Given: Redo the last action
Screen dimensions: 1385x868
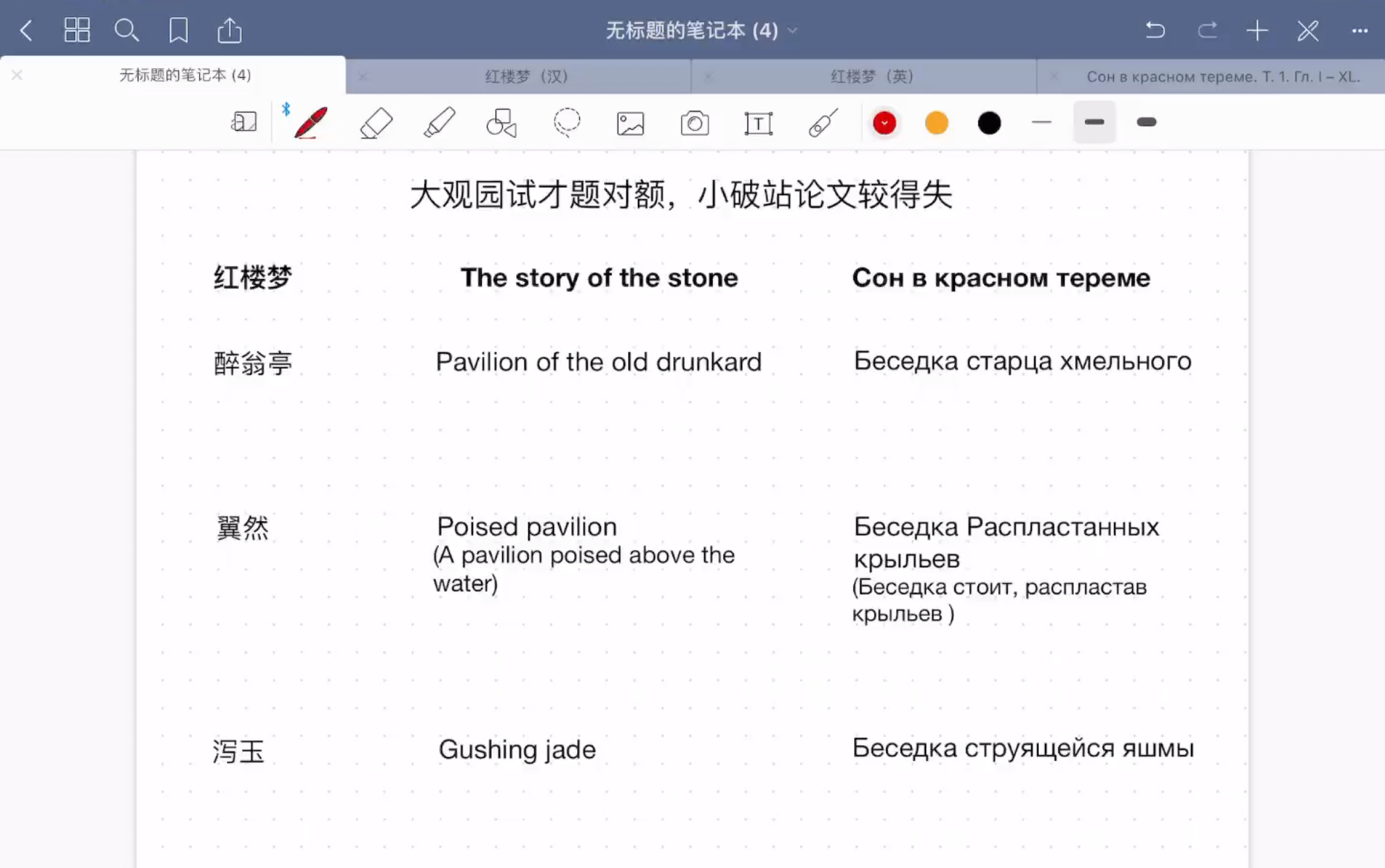Looking at the screenshot, I should tap(1207, 30).
